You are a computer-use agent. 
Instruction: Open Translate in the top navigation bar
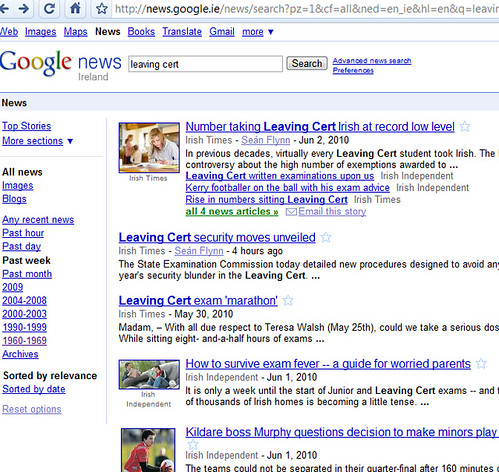(182, 32)
